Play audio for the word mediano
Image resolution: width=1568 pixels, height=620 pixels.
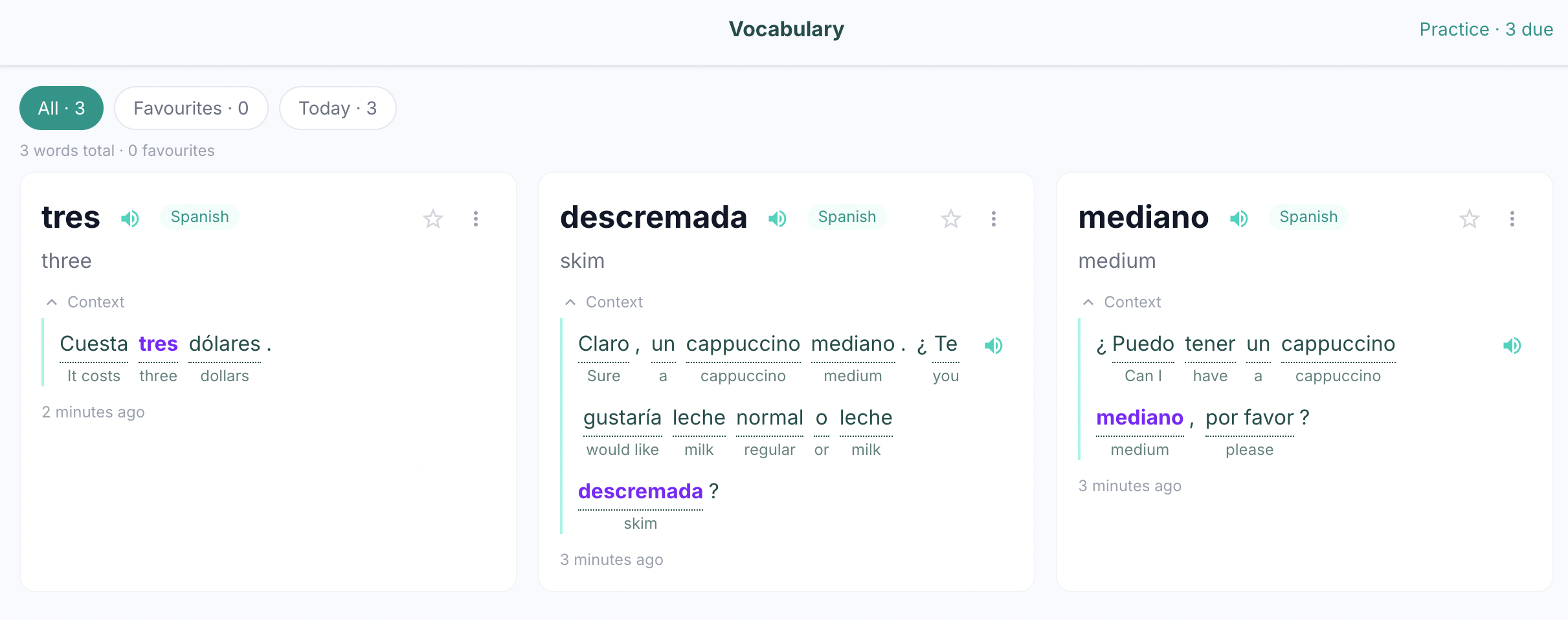click(1239, 219)
